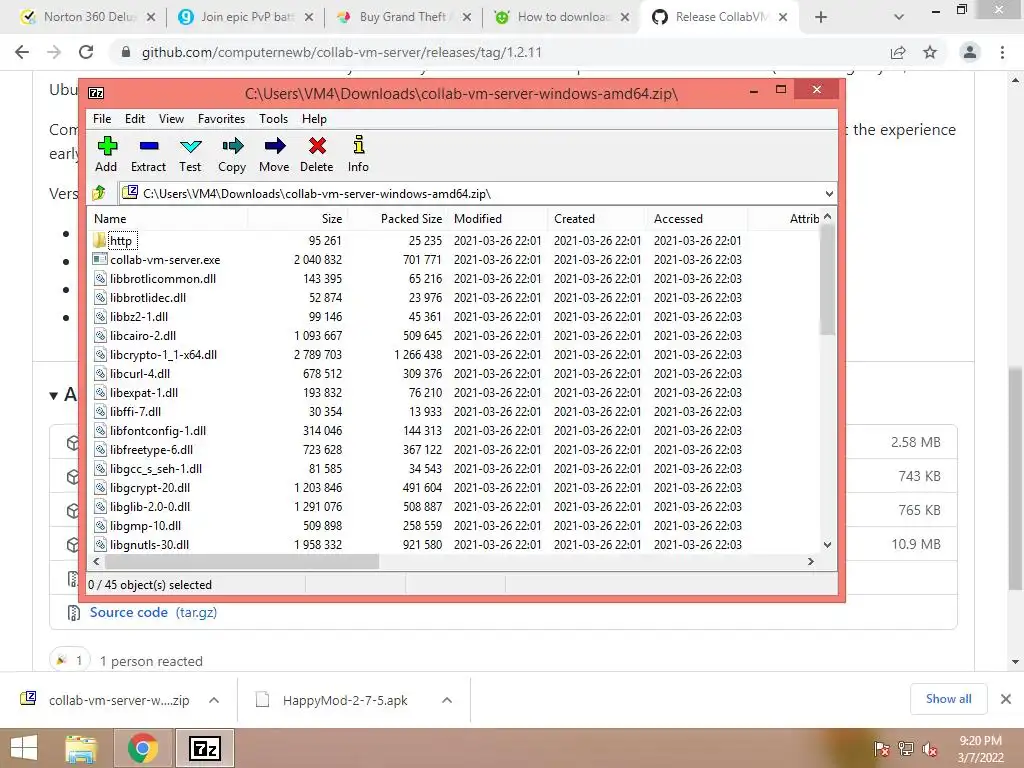Sort by the Name column header
1024x768 pixels.
coord(167,219)
